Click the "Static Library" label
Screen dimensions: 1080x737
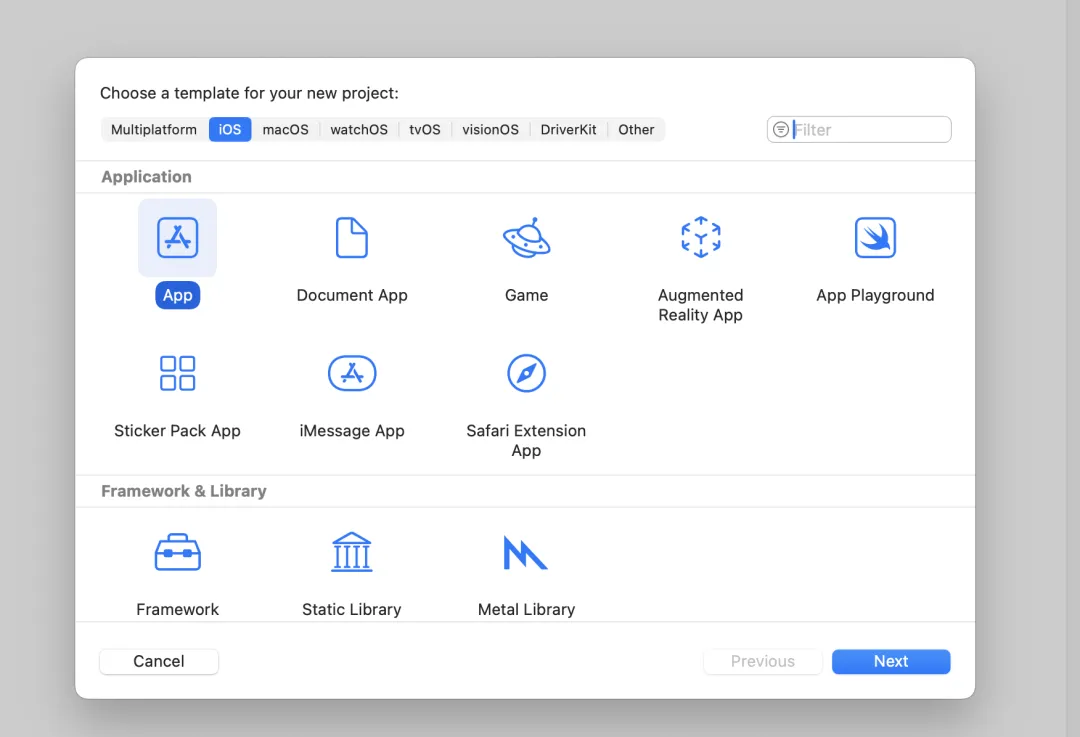click(352, 610)
